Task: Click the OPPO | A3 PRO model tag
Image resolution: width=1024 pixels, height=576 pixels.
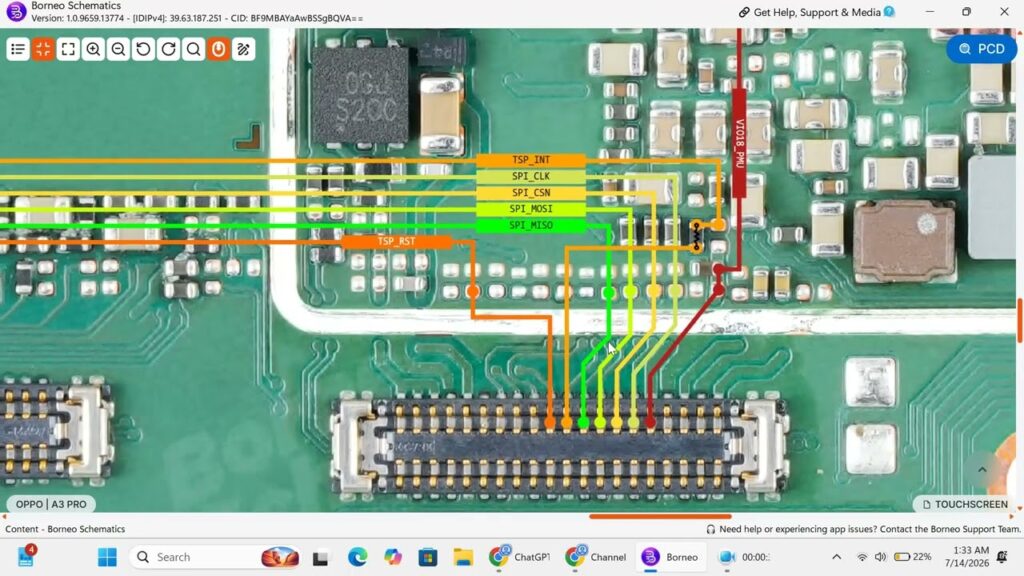Action: point(51,504)
